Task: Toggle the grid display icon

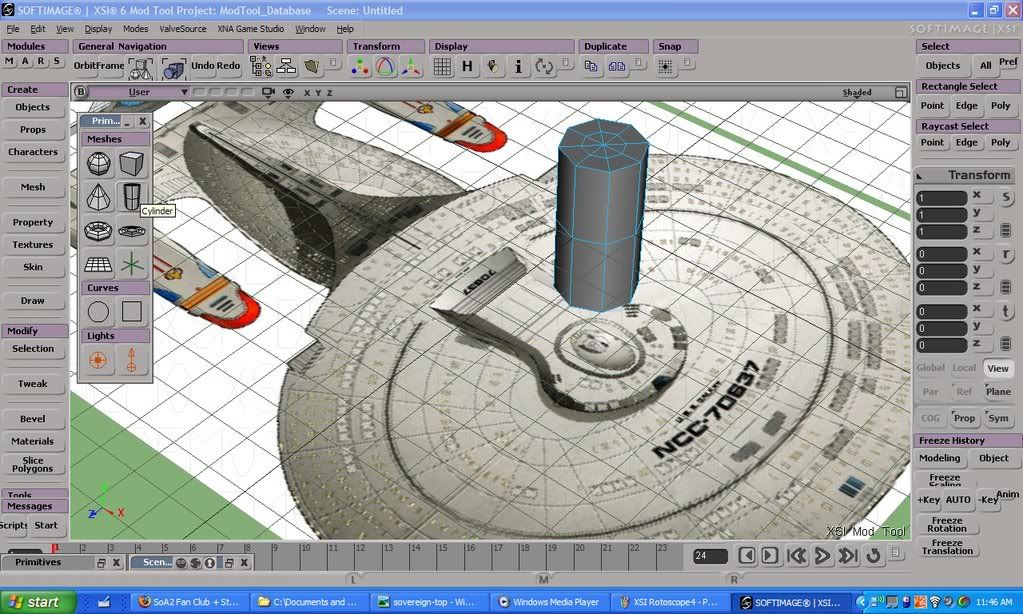Action: tap(442, 67)
